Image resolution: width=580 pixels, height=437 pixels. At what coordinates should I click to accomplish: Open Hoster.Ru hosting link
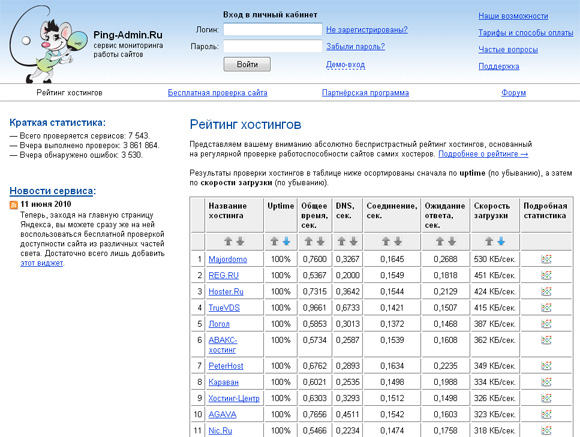click(x=226, y=292)
